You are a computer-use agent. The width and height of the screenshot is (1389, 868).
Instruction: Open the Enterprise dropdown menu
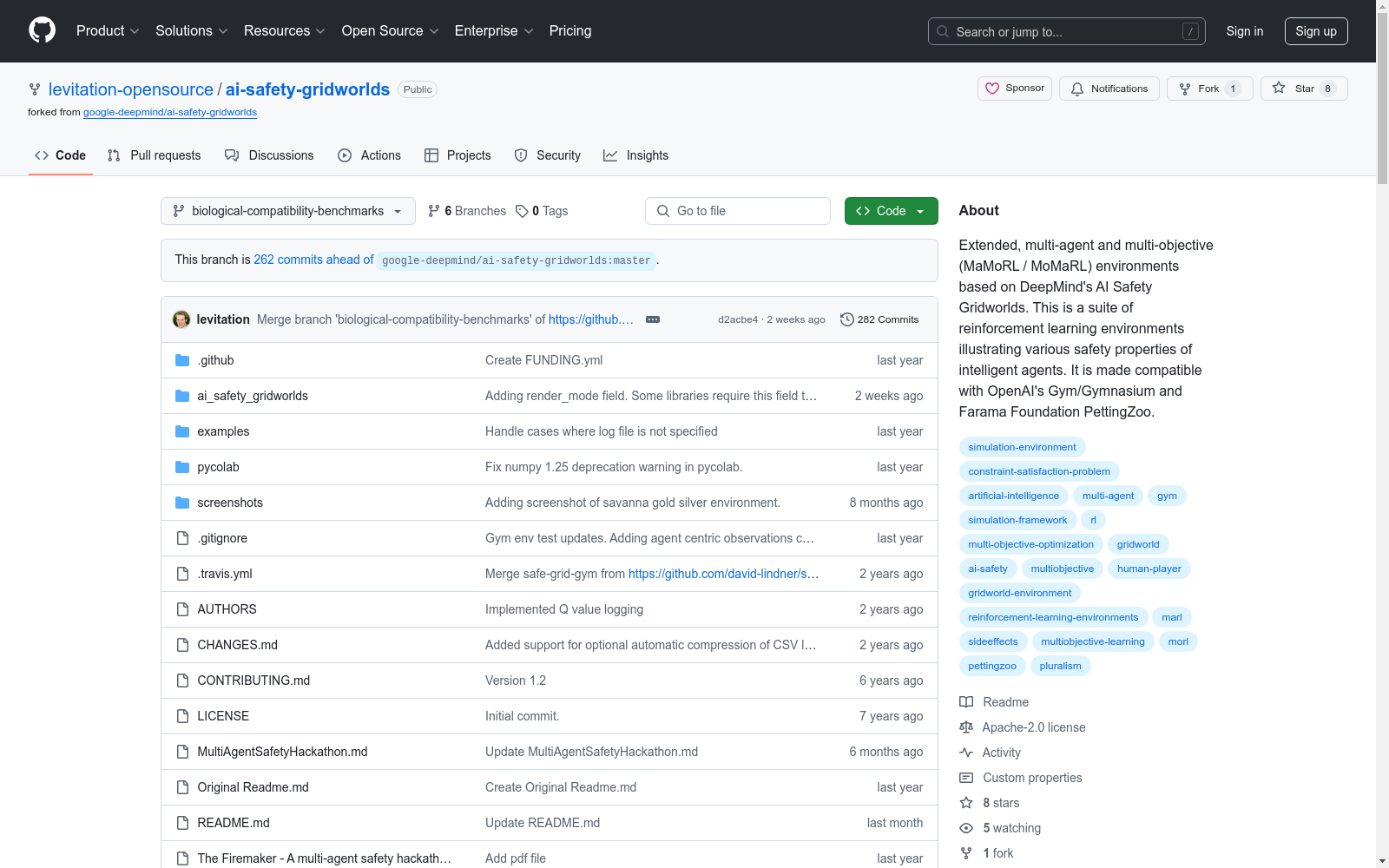point(494,31)
